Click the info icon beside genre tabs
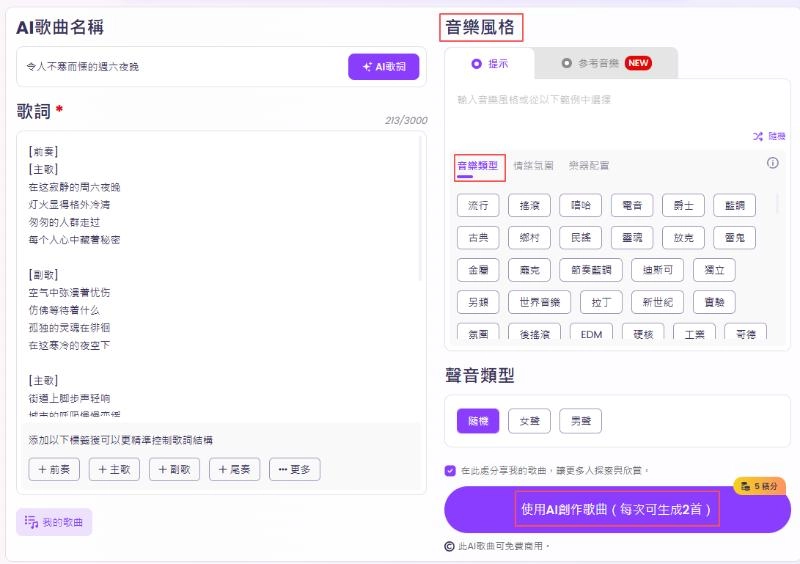The height and width of the screenshot is (564, 800). click(x=772, y=163)
